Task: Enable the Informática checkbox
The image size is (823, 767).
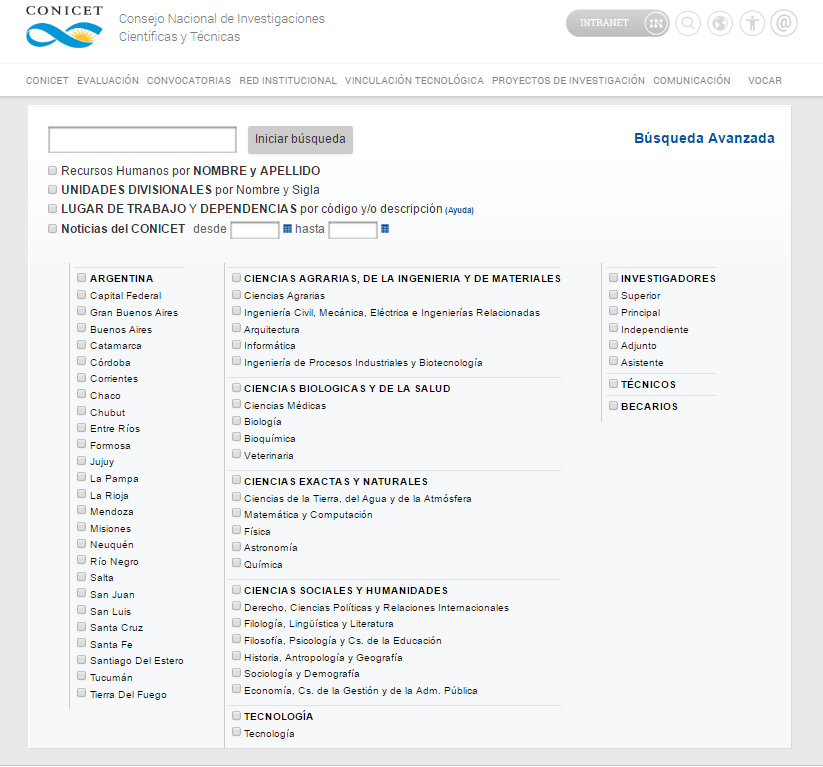Action: (x=236, y=345)
